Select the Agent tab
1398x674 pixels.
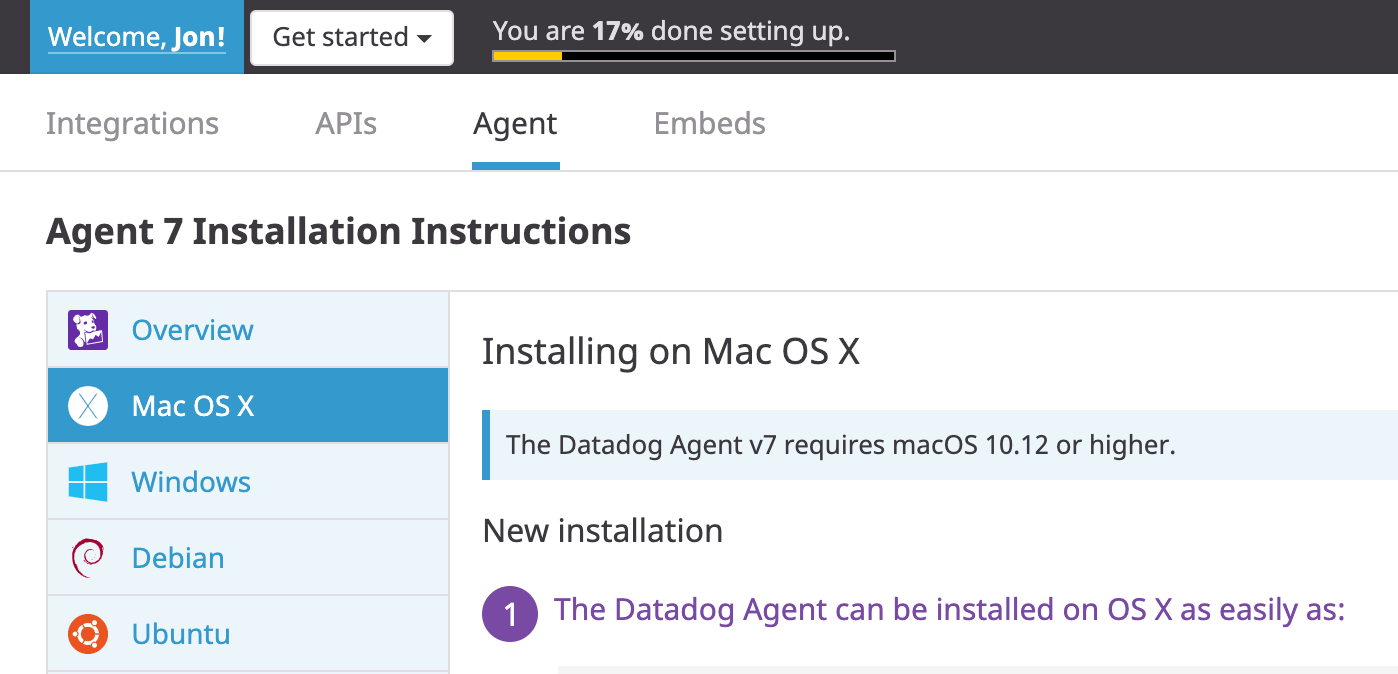[515, 124]
